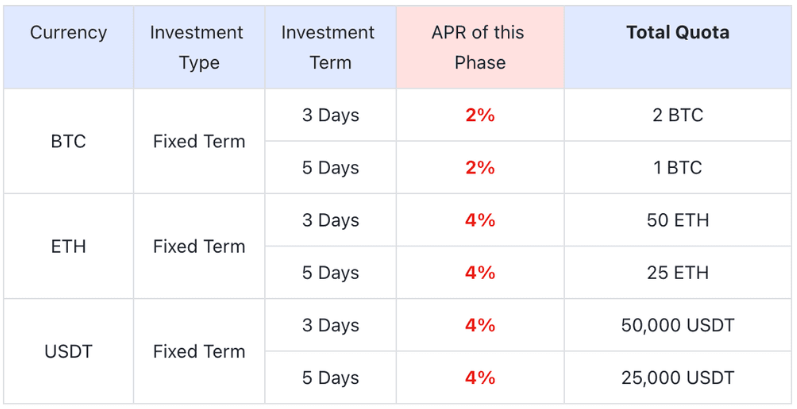Screen dimensions: 797x409
Task: Select the 1 BTC quota cell
Action: pos(677,168)
